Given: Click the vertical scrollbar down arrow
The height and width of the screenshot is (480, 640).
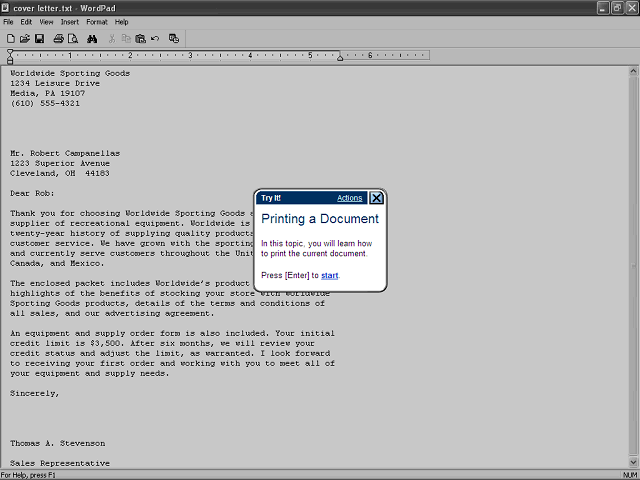Looking at the screenshot, I should pyautogui.click(x=633, y=462).
